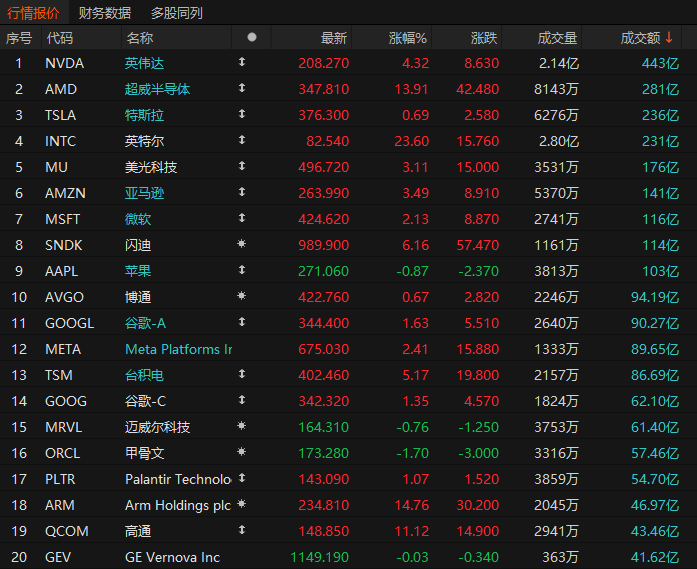Image resolution: width=697 pixels, height=569 pixels.
Task: Click the up-down arrow icon in GOOG row
Action: click(242, 400)
